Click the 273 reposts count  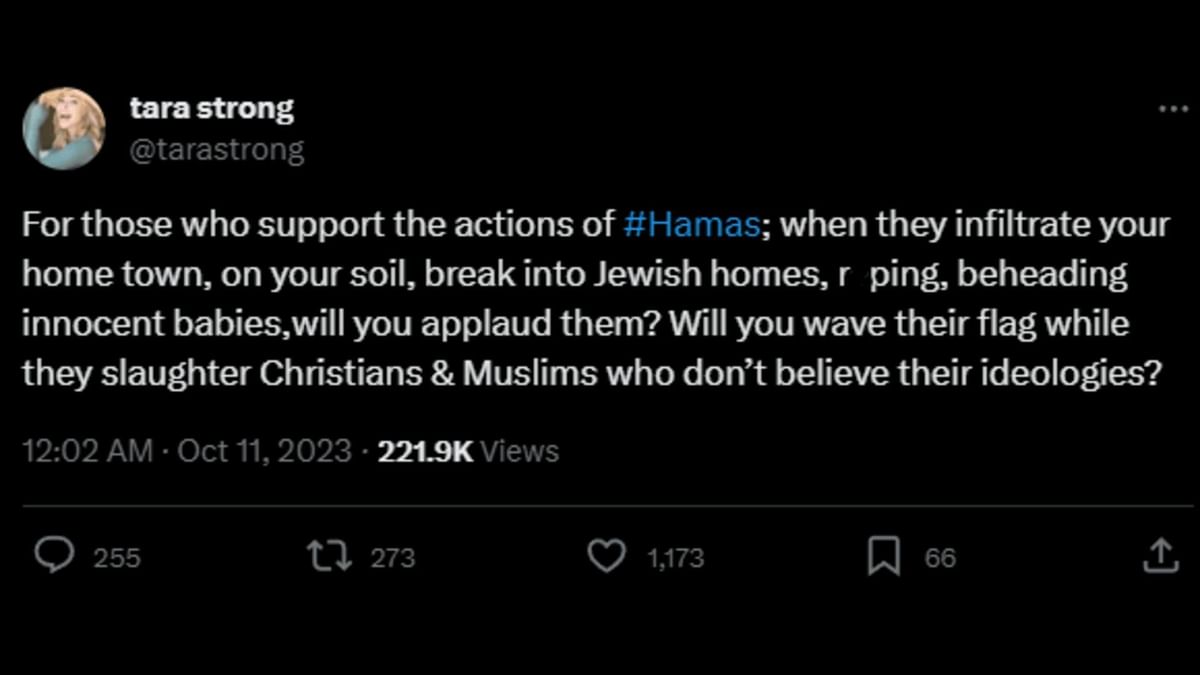(x=392, y=558)
